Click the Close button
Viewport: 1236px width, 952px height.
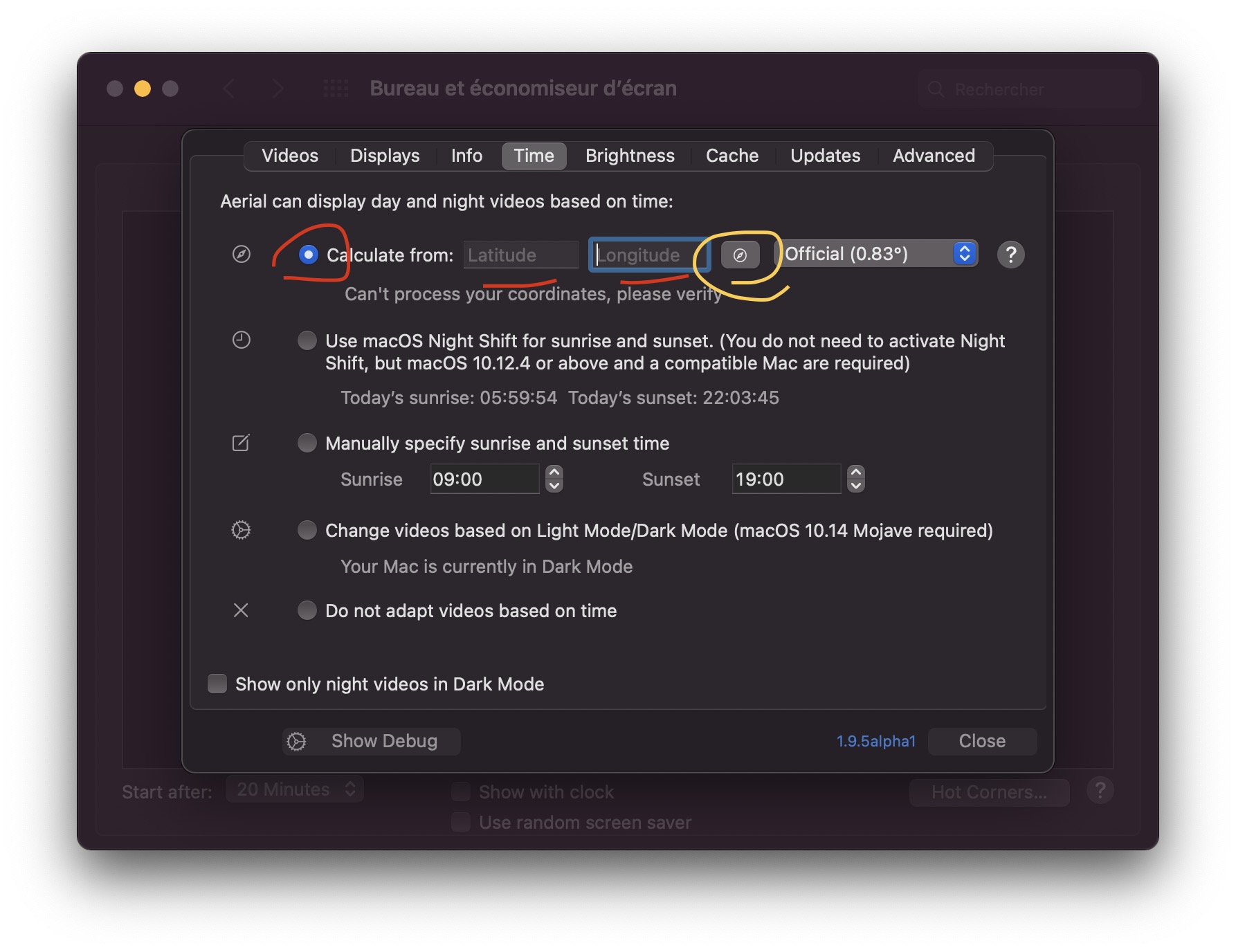pos(982,741)
